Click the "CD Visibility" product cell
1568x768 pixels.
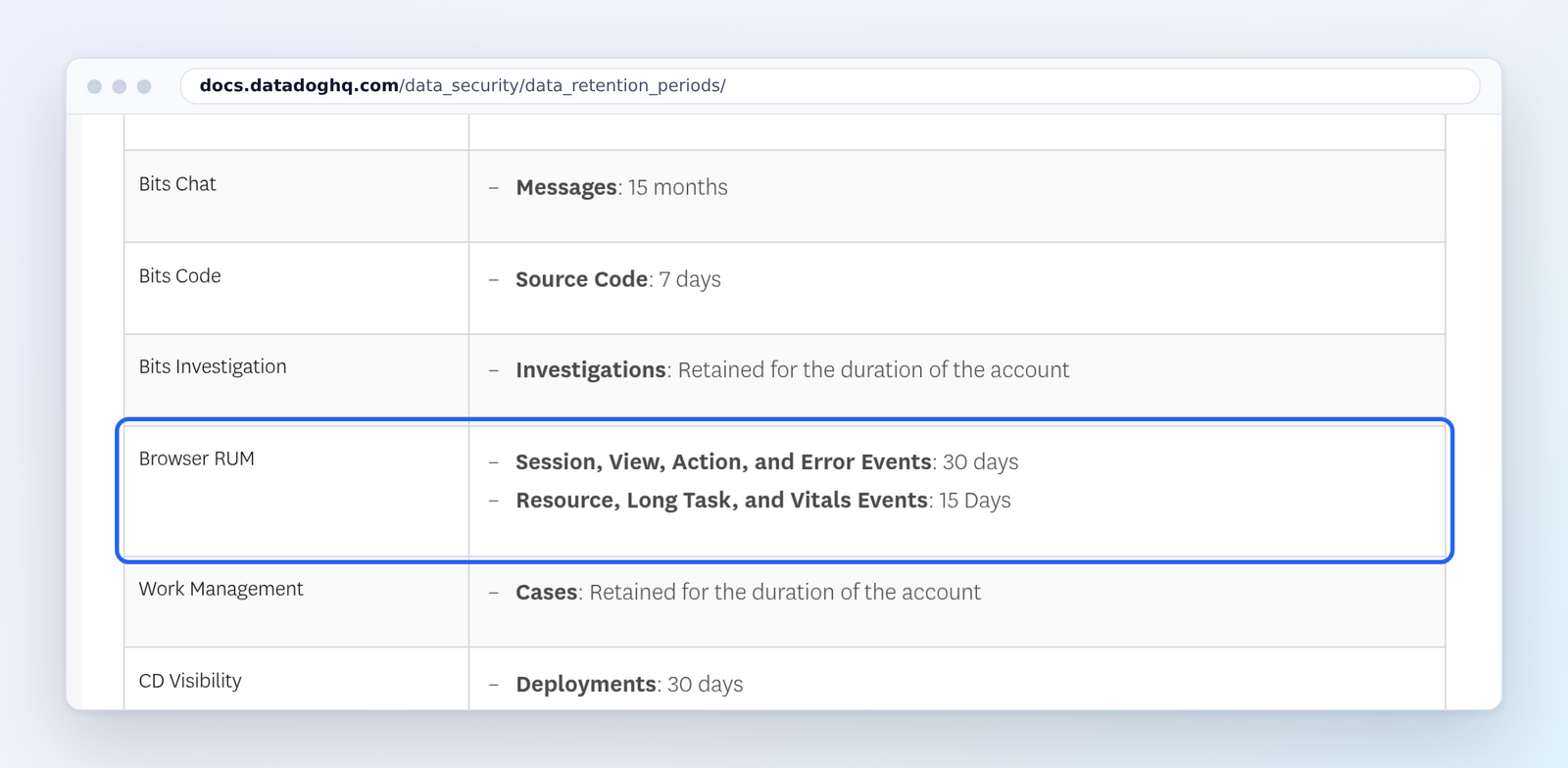point(297,679)
